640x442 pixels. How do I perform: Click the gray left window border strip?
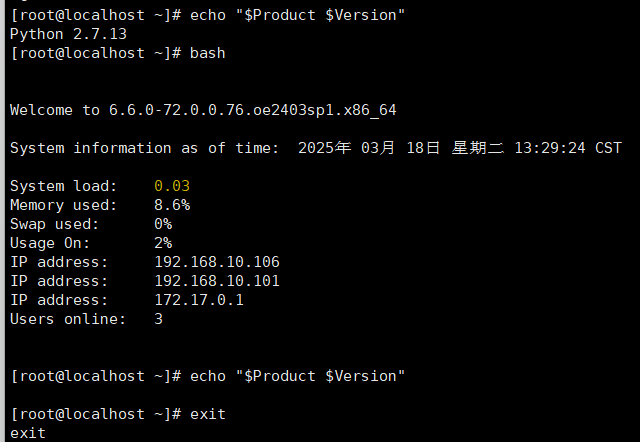click(x=2, y=221)
